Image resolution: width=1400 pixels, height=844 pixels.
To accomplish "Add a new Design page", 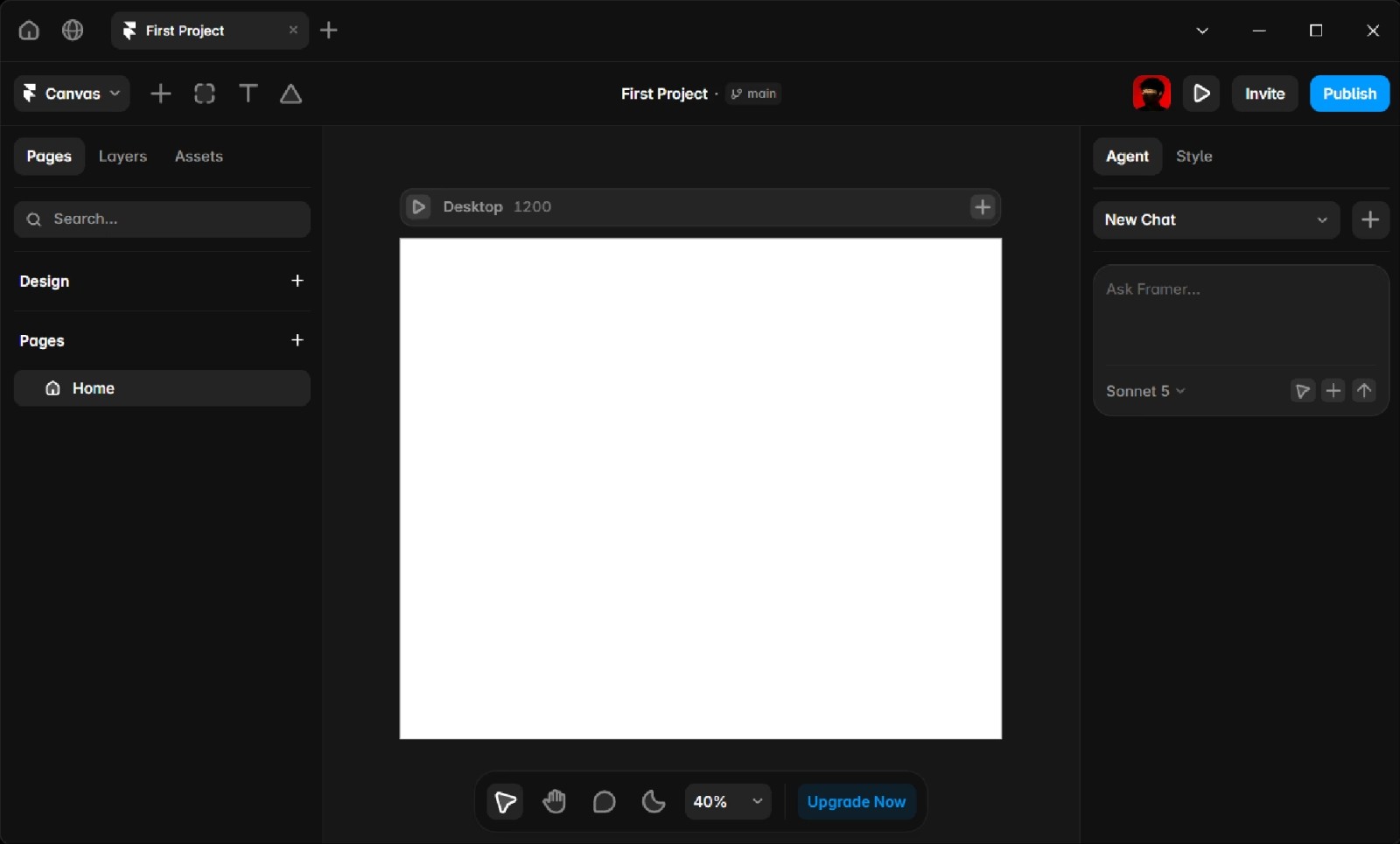I will pos(297,281).
